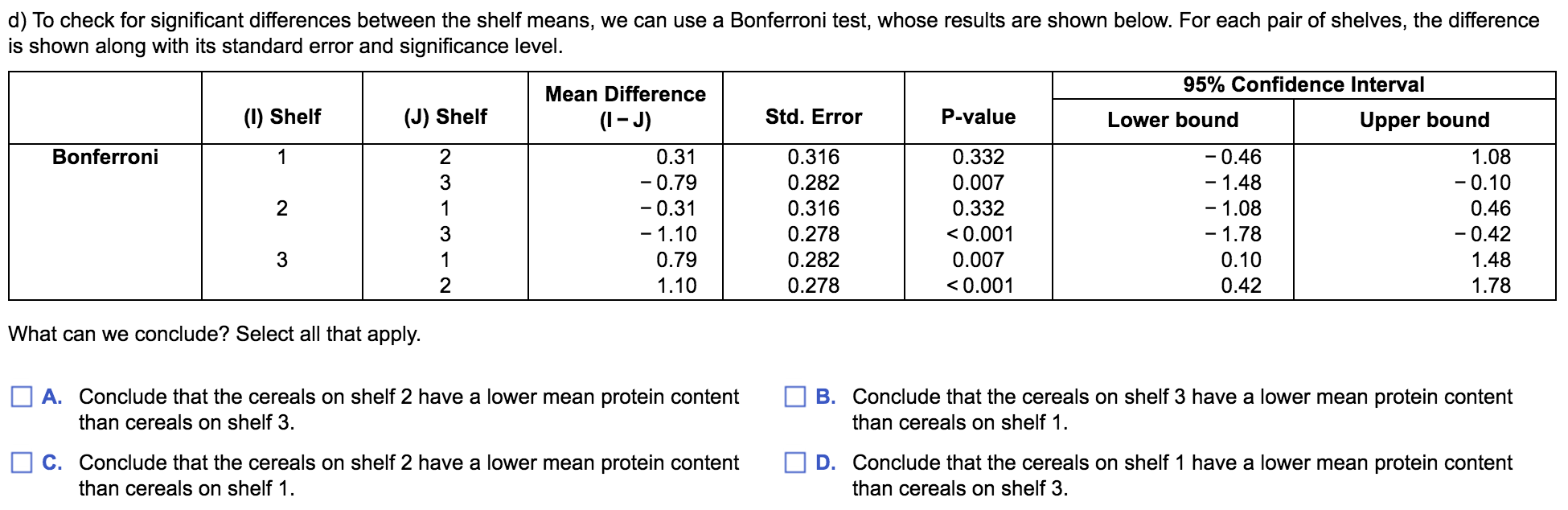The width and height of the screenshot is (1568, 510).
Task: Click the Mean Difference (I − J) column header
Action: coord(626,107)
